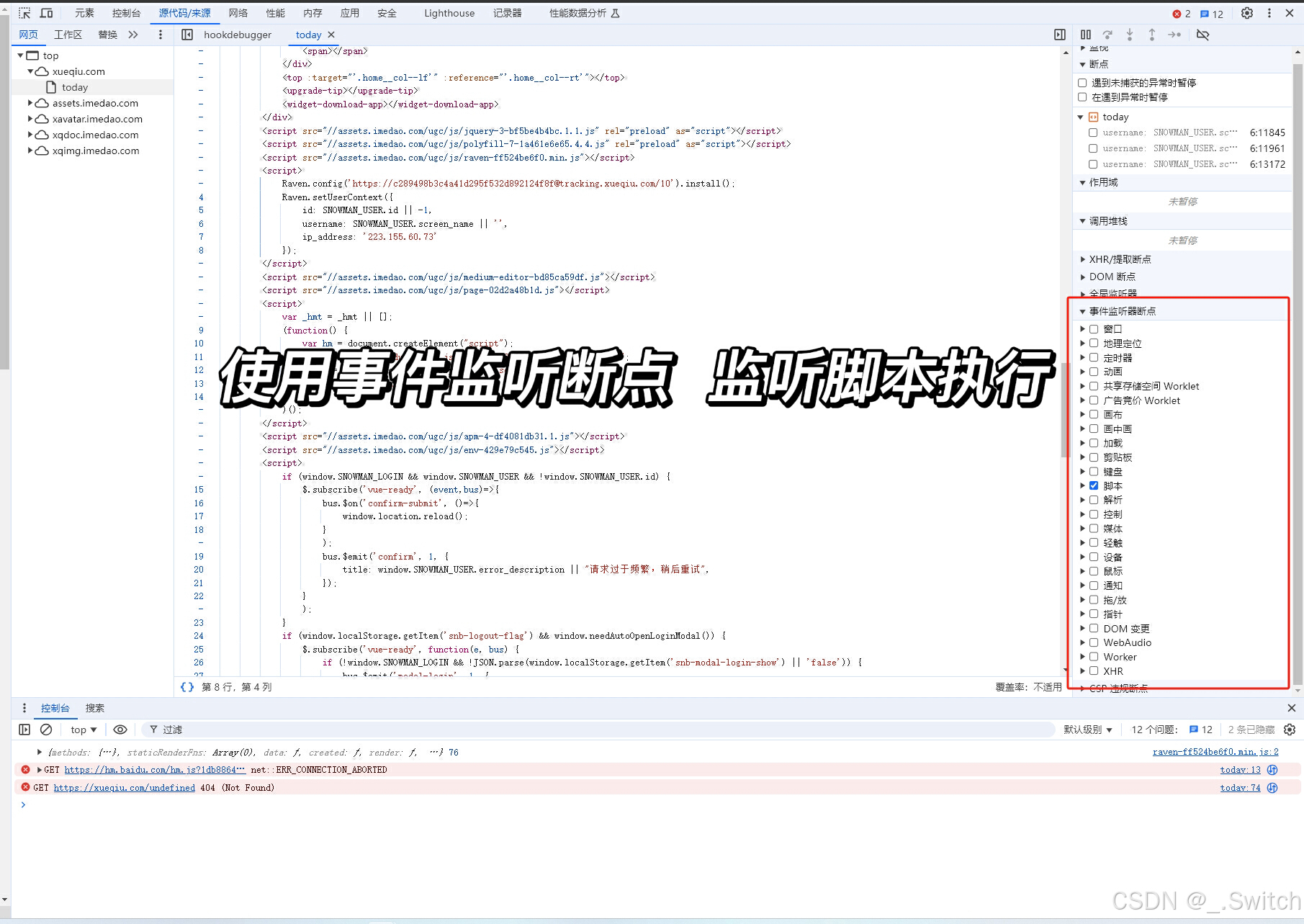Open more navigator tabs chevron
Viewport: 1304px width, 924px height.
point(133,35)
